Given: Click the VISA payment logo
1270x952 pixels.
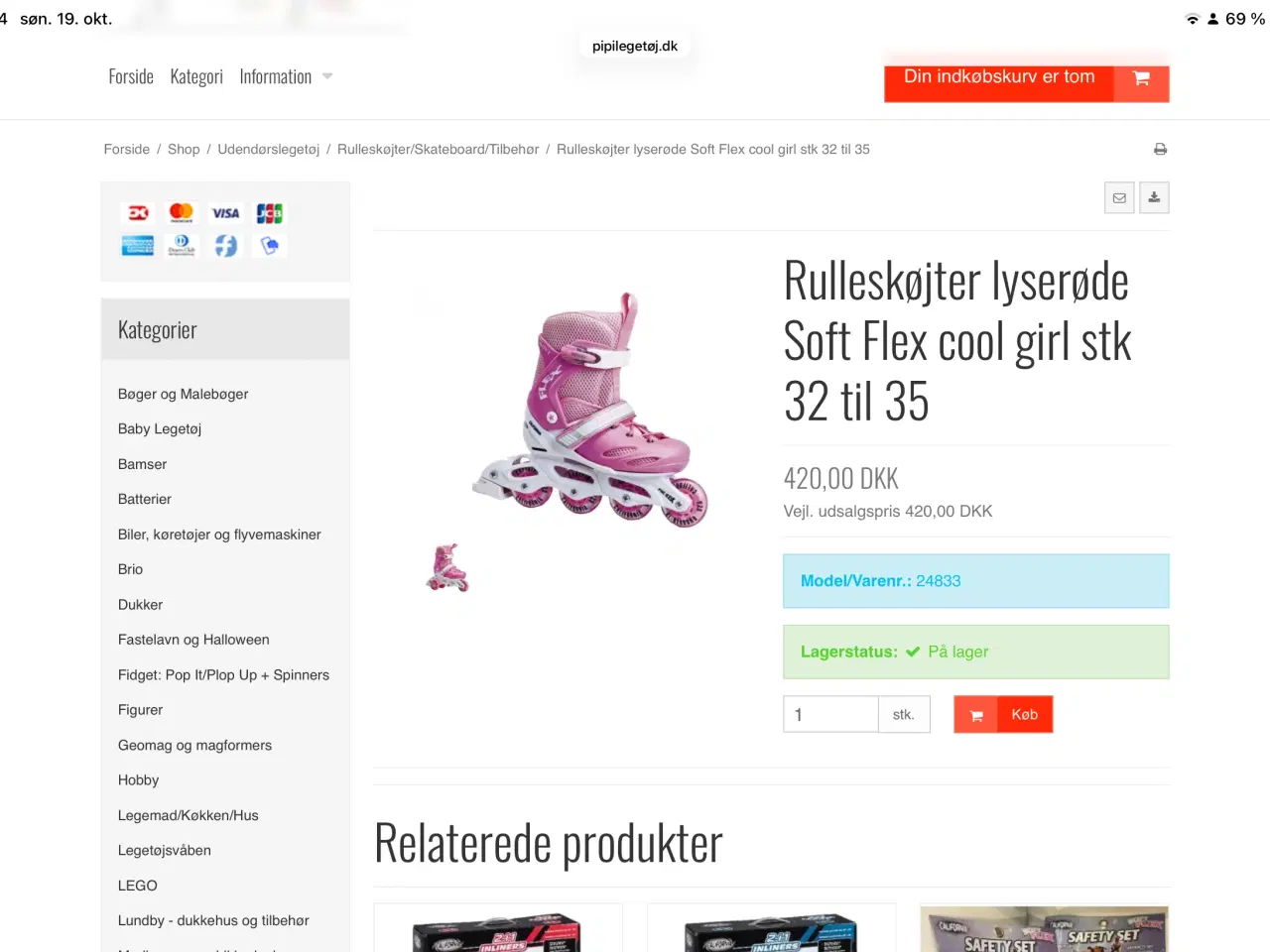Looking at the screenshot, I should (225, 213).
